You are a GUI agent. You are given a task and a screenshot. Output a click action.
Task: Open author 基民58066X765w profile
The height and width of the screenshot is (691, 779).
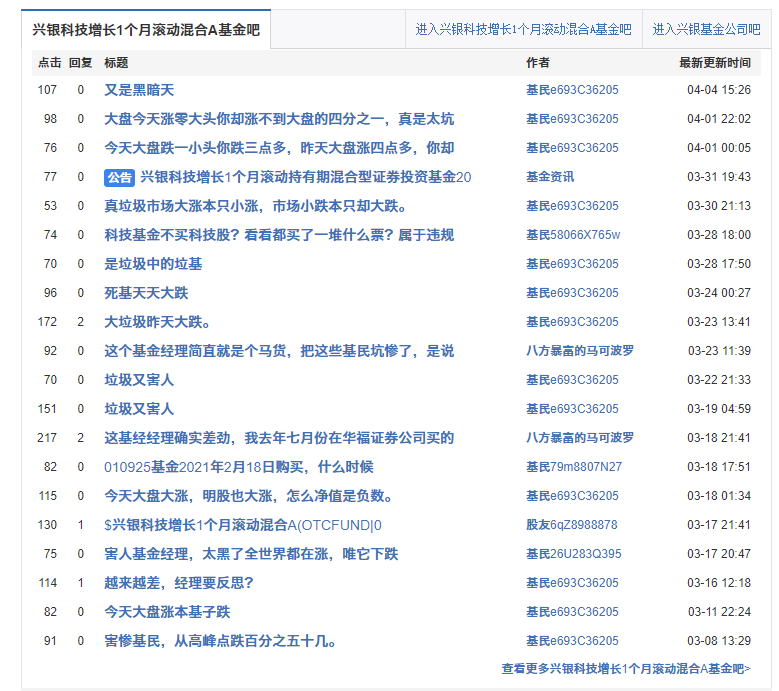click(573, 234)
